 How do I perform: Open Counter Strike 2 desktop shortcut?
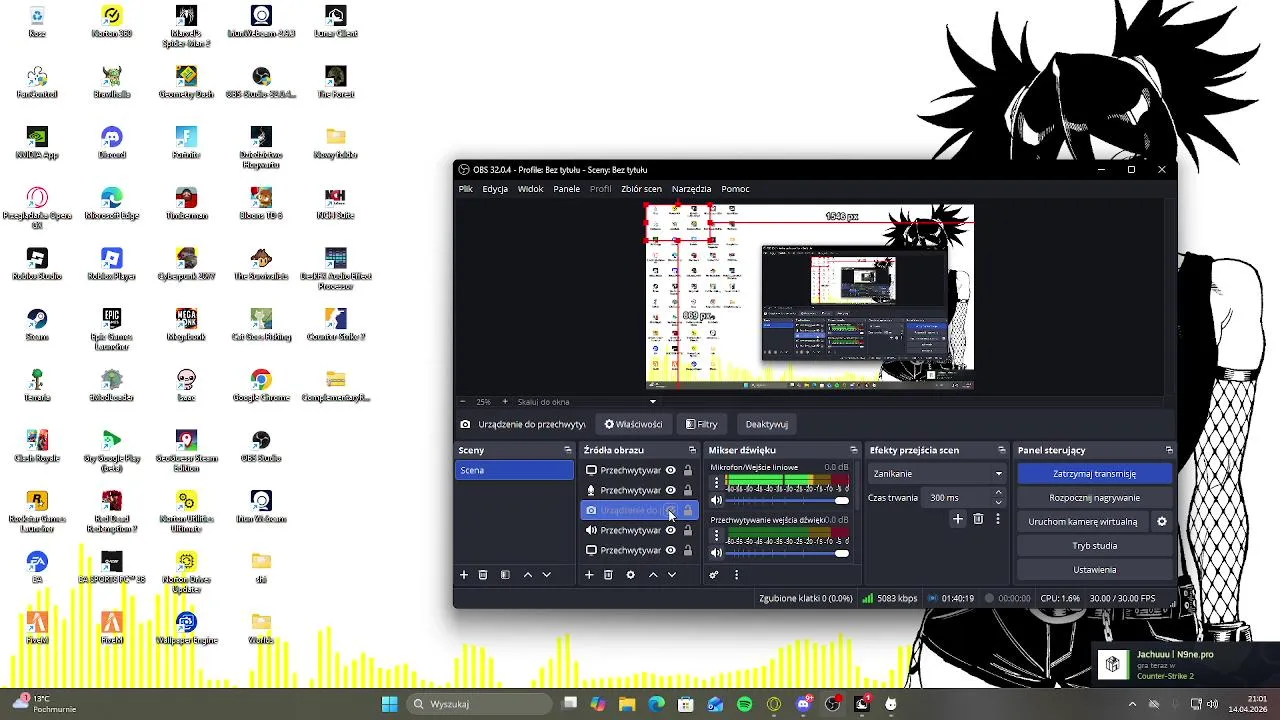(336, 324)
